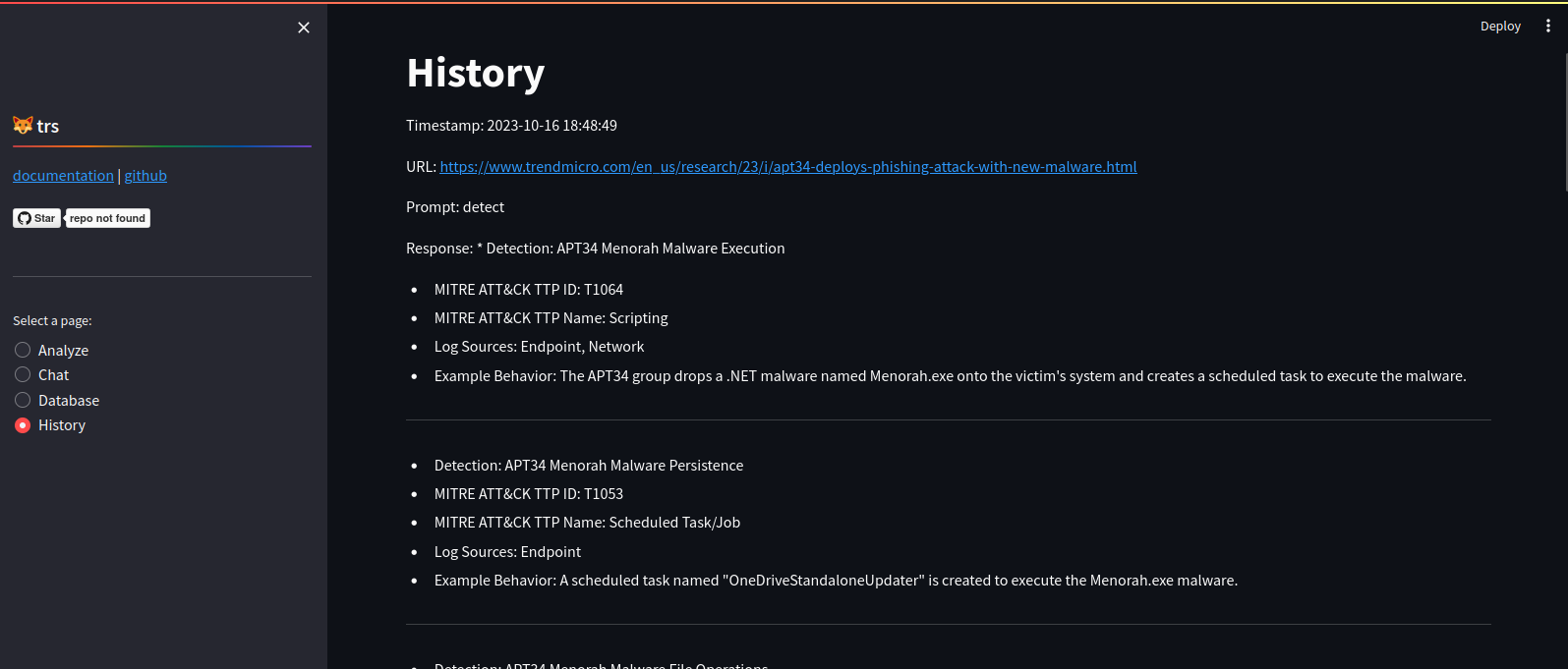Image resolution: width=1568 pixels, height=669 pixels.
Task: Click the trs app title text
Action: tap(48, 127)
